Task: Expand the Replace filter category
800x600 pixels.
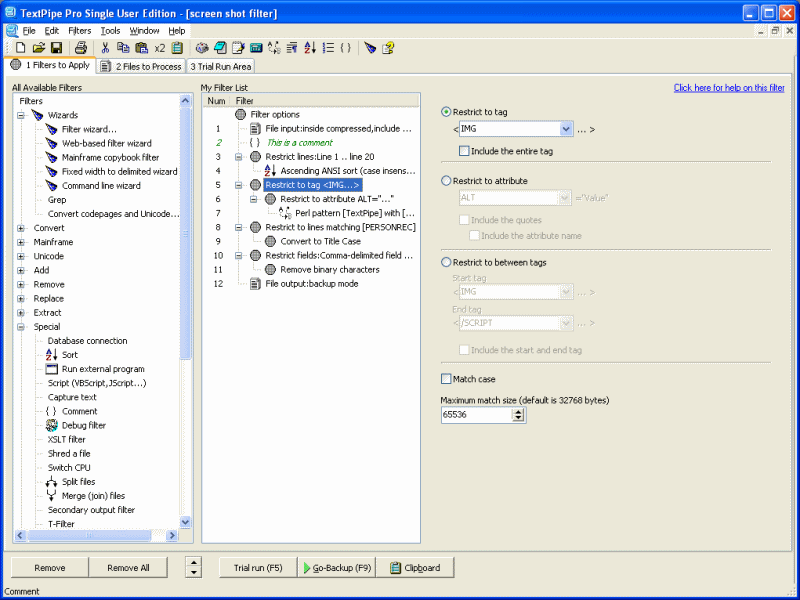Action: [21, 298]
